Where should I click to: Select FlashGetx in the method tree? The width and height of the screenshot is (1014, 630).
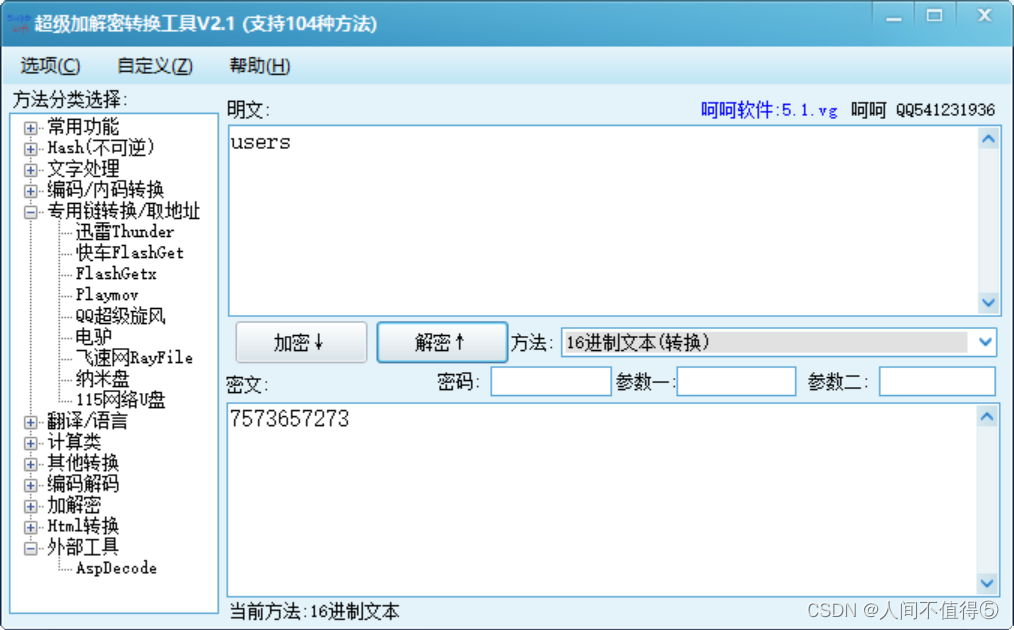[116, 274]
